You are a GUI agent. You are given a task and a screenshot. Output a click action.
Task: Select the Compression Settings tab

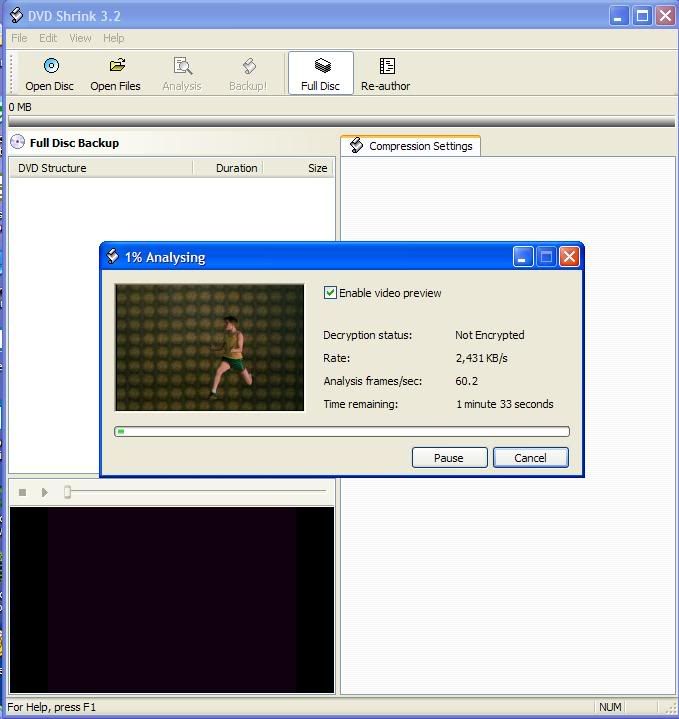(411, 146)
